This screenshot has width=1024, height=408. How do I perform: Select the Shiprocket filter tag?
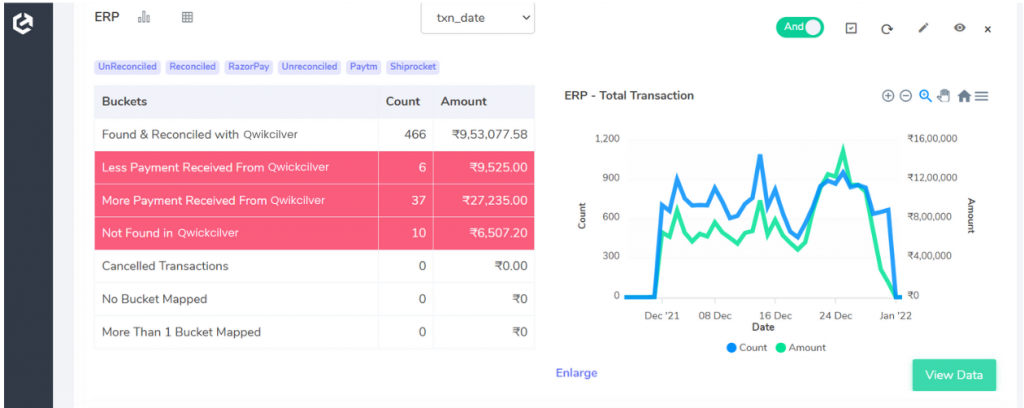(413, 67)
